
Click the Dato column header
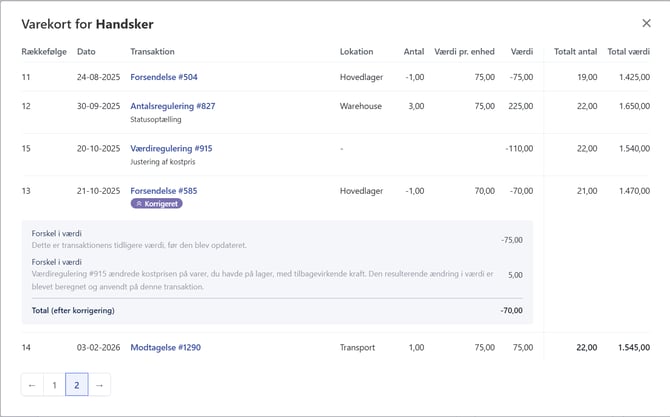(86, 51)
